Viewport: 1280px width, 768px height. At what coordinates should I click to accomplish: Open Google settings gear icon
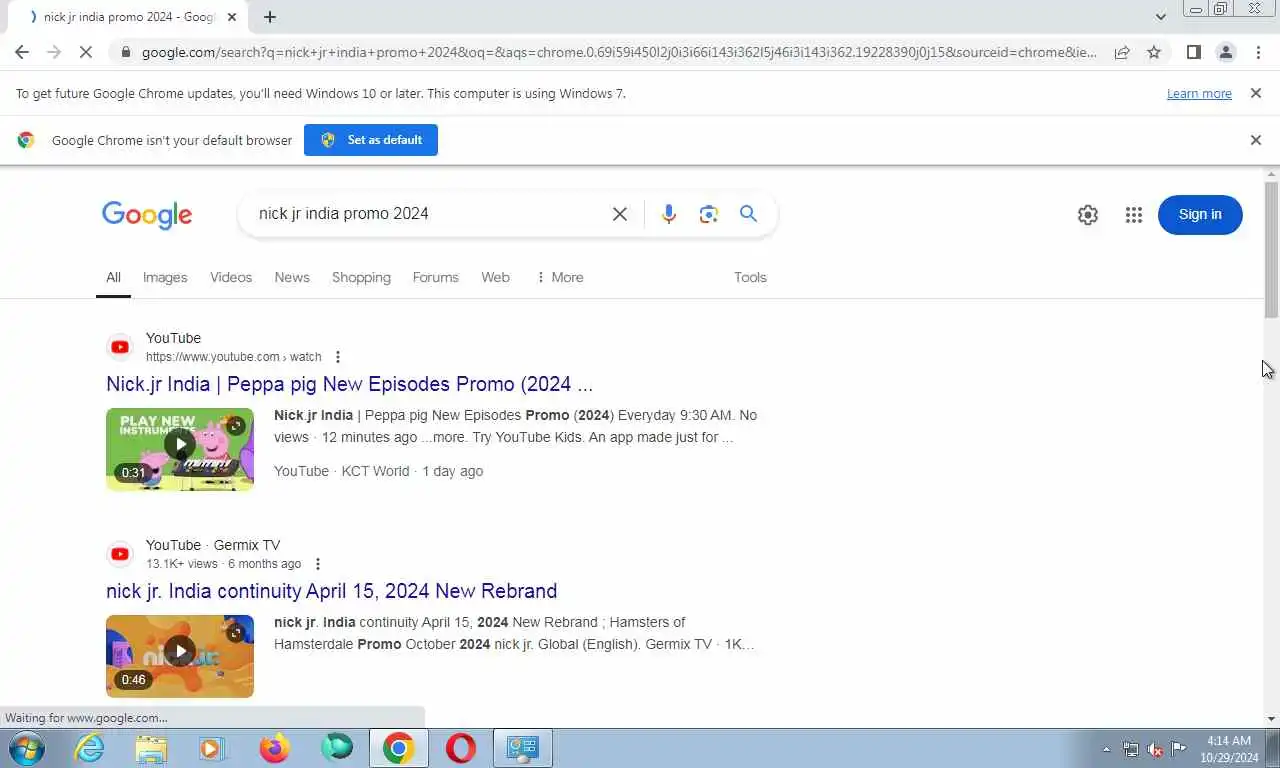(1088, 215)
